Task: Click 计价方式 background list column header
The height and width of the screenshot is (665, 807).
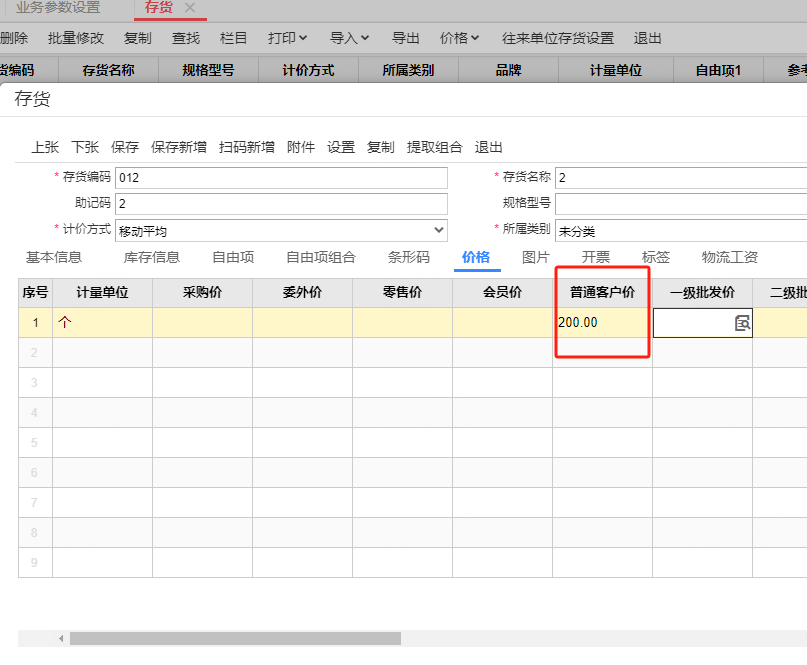Action: pos(308,70)
